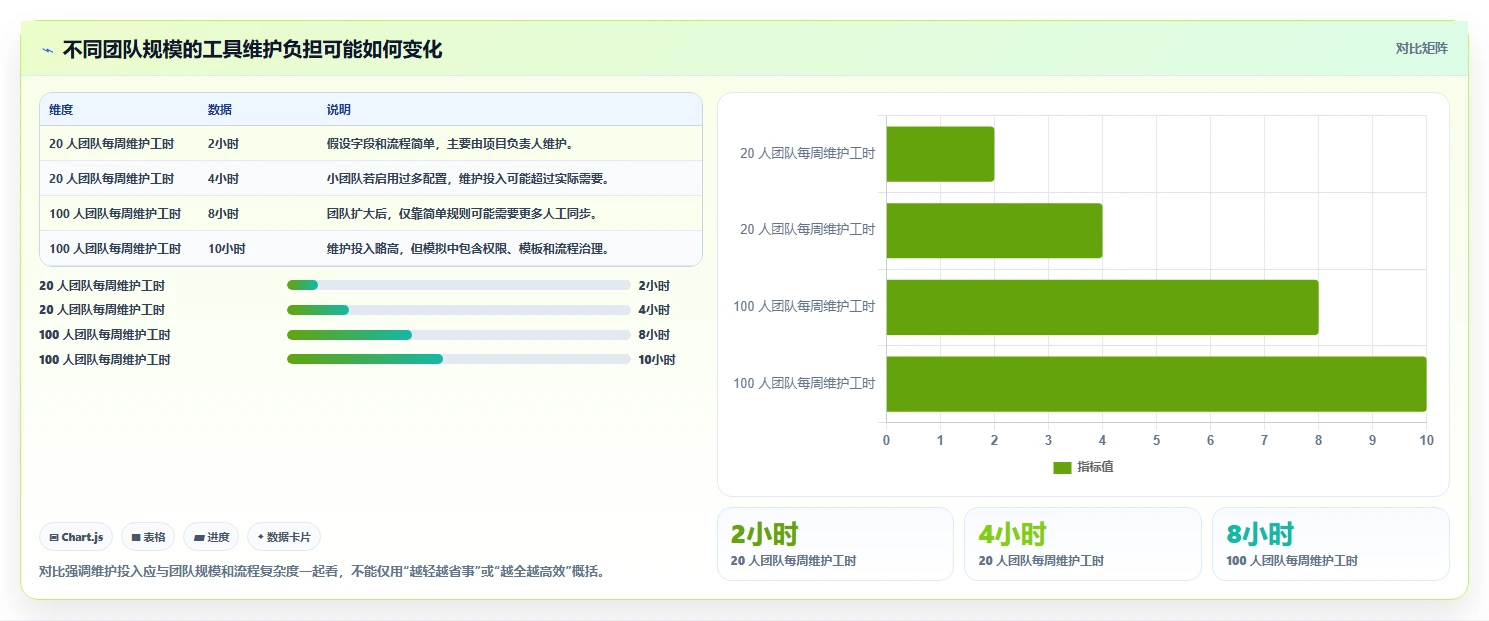Screen dimensions: 1489x621
Task: Click the Chart.js chip
Action: point(77,537)
